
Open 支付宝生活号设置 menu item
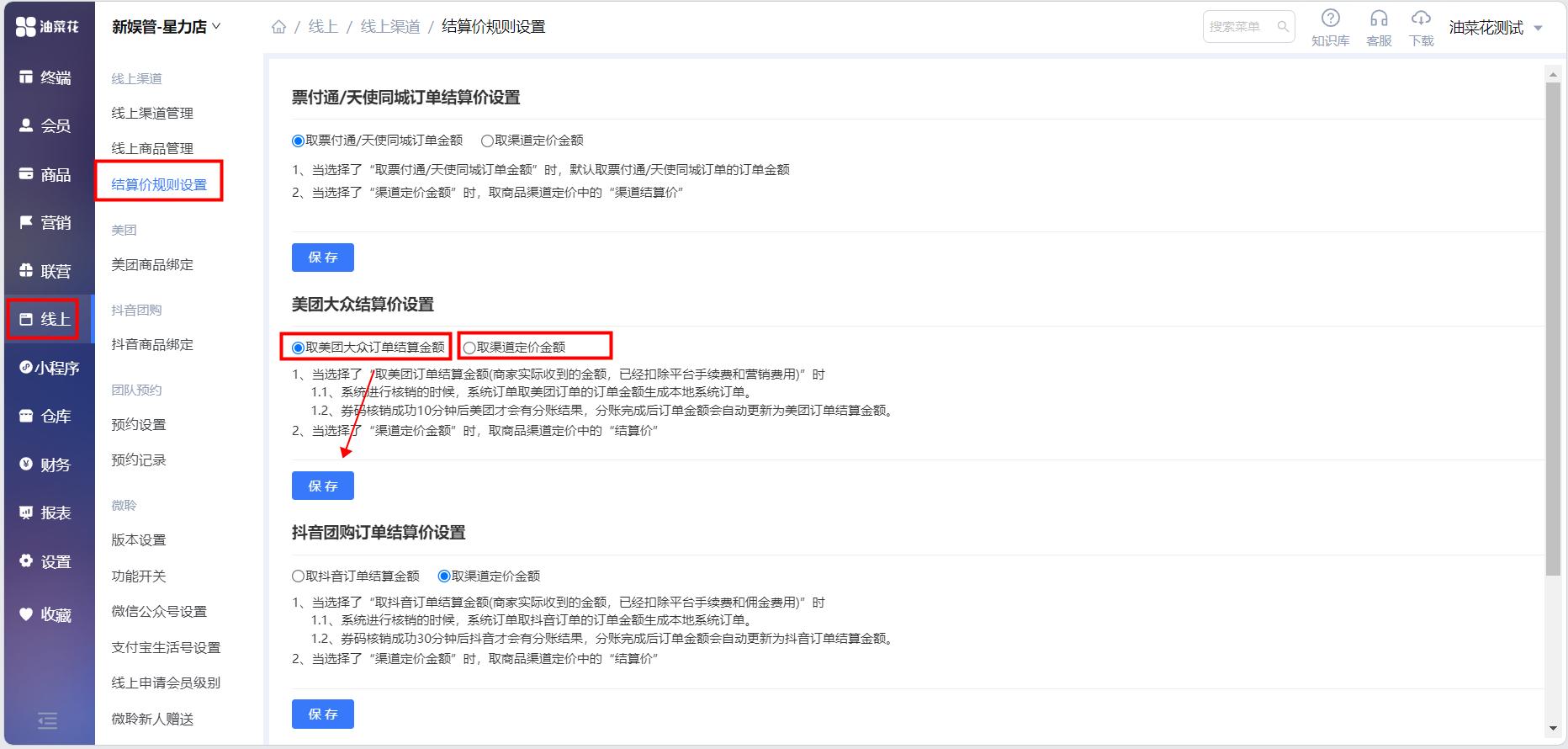coord(166,647)
